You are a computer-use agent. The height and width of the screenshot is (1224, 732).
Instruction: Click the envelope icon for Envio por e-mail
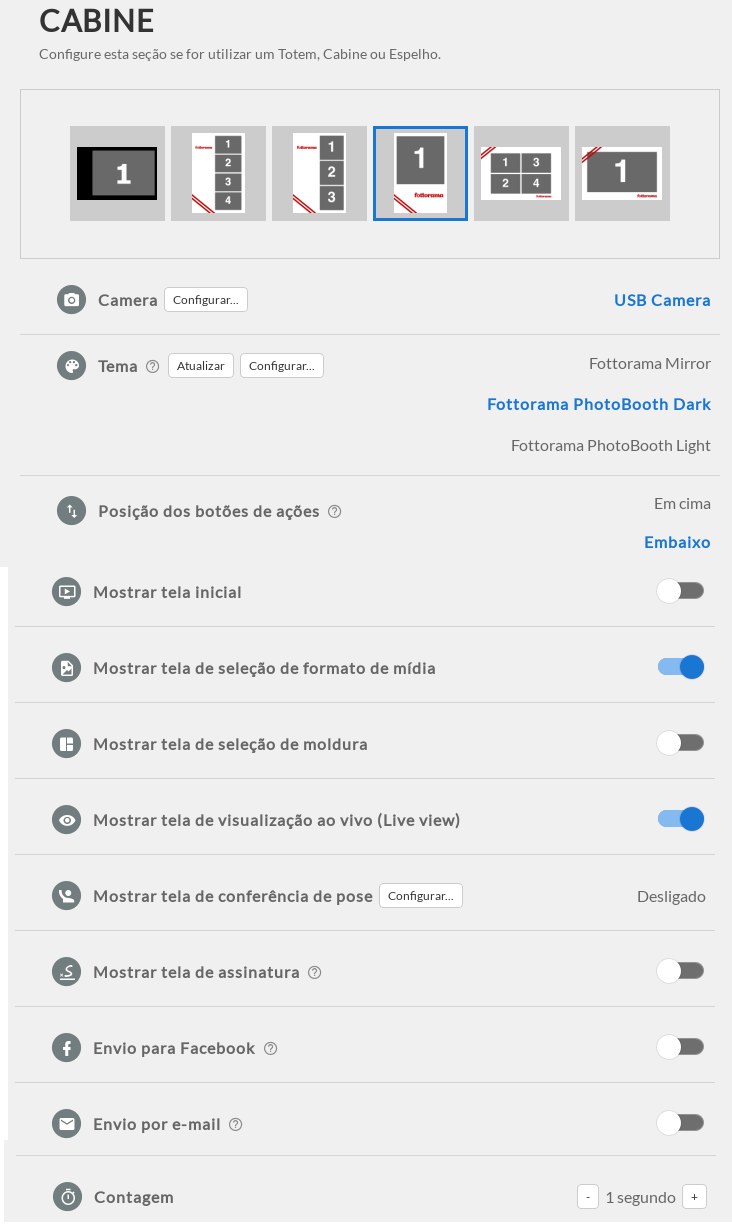pyautogui.click(x=67, y=1124)
